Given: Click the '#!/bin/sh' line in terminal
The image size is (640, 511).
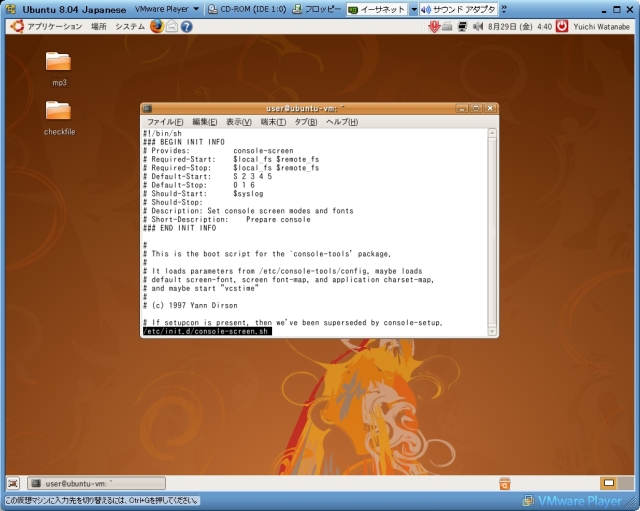Looking at the screenshot, I should tap(162, 133).
